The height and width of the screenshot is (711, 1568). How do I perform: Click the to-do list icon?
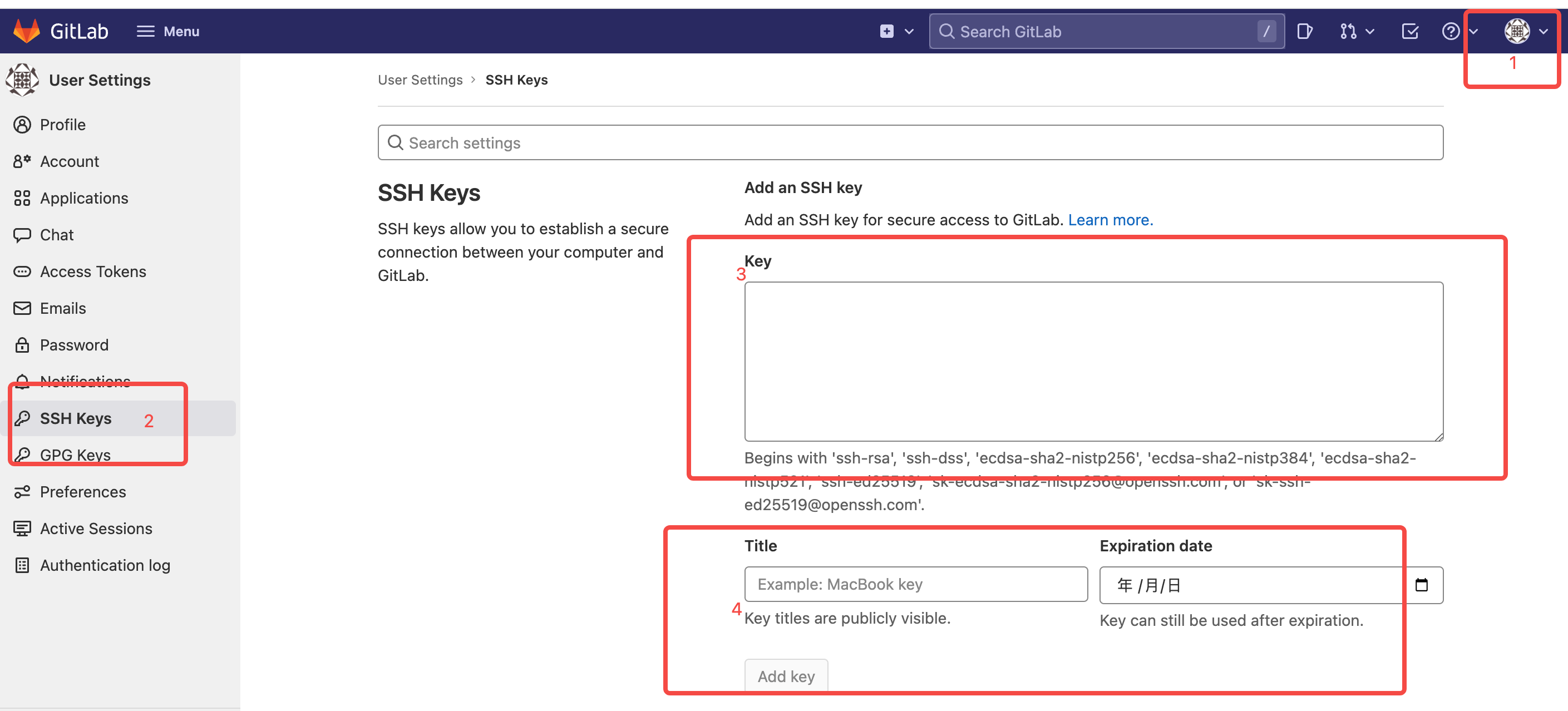coord(1408,31)
